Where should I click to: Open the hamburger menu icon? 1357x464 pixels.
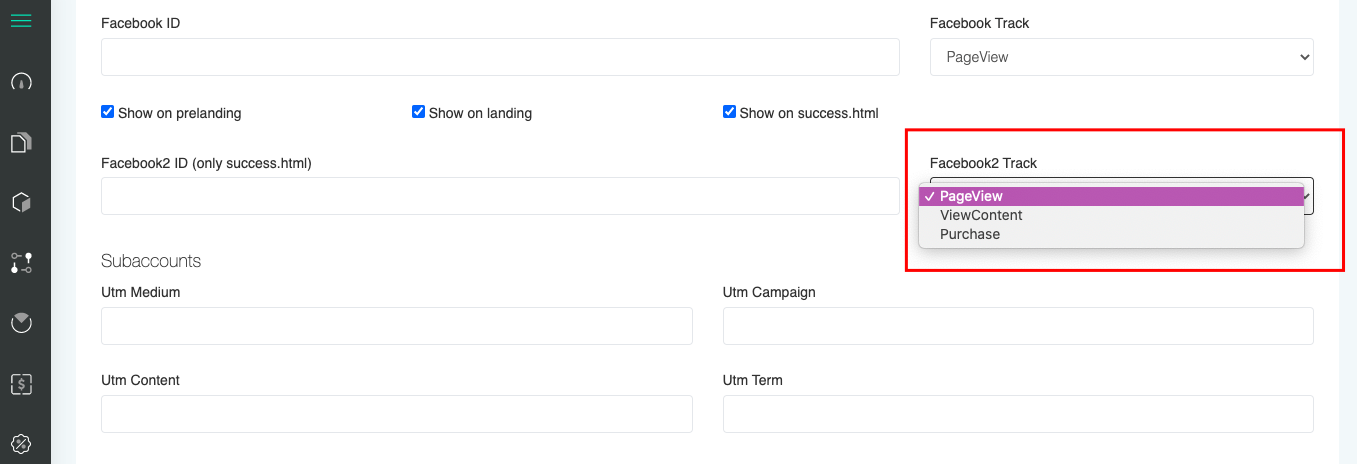coord(21,20)
